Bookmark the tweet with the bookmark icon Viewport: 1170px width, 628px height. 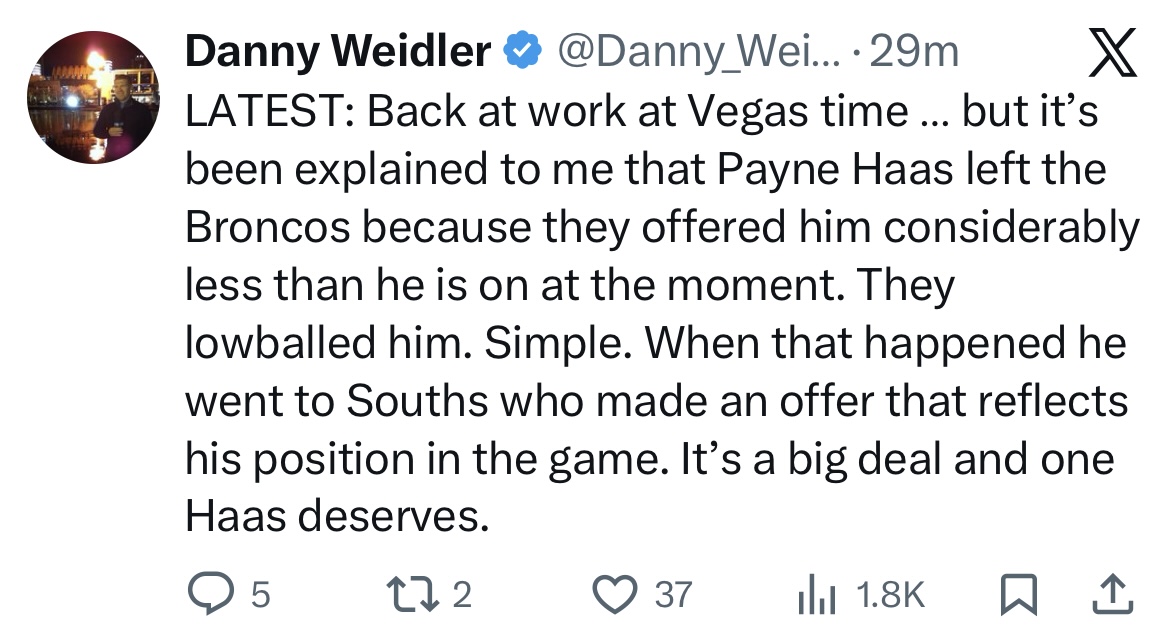(x=1019, y=594)
